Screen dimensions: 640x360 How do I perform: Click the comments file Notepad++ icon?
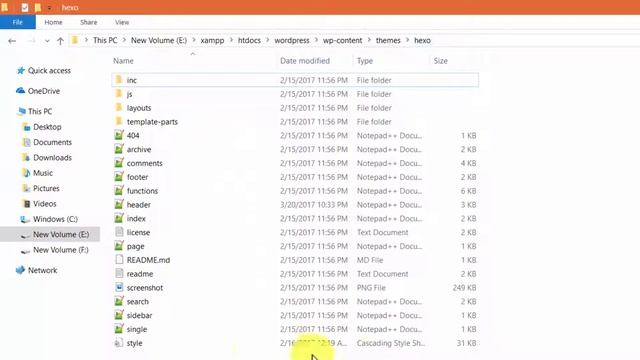click(119, 163)
